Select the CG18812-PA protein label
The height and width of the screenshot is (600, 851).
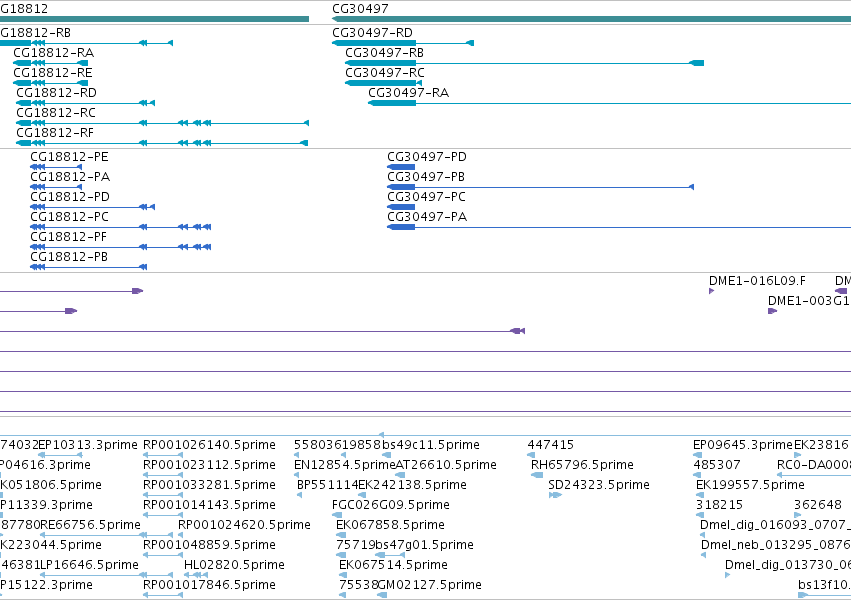[70, 177]
